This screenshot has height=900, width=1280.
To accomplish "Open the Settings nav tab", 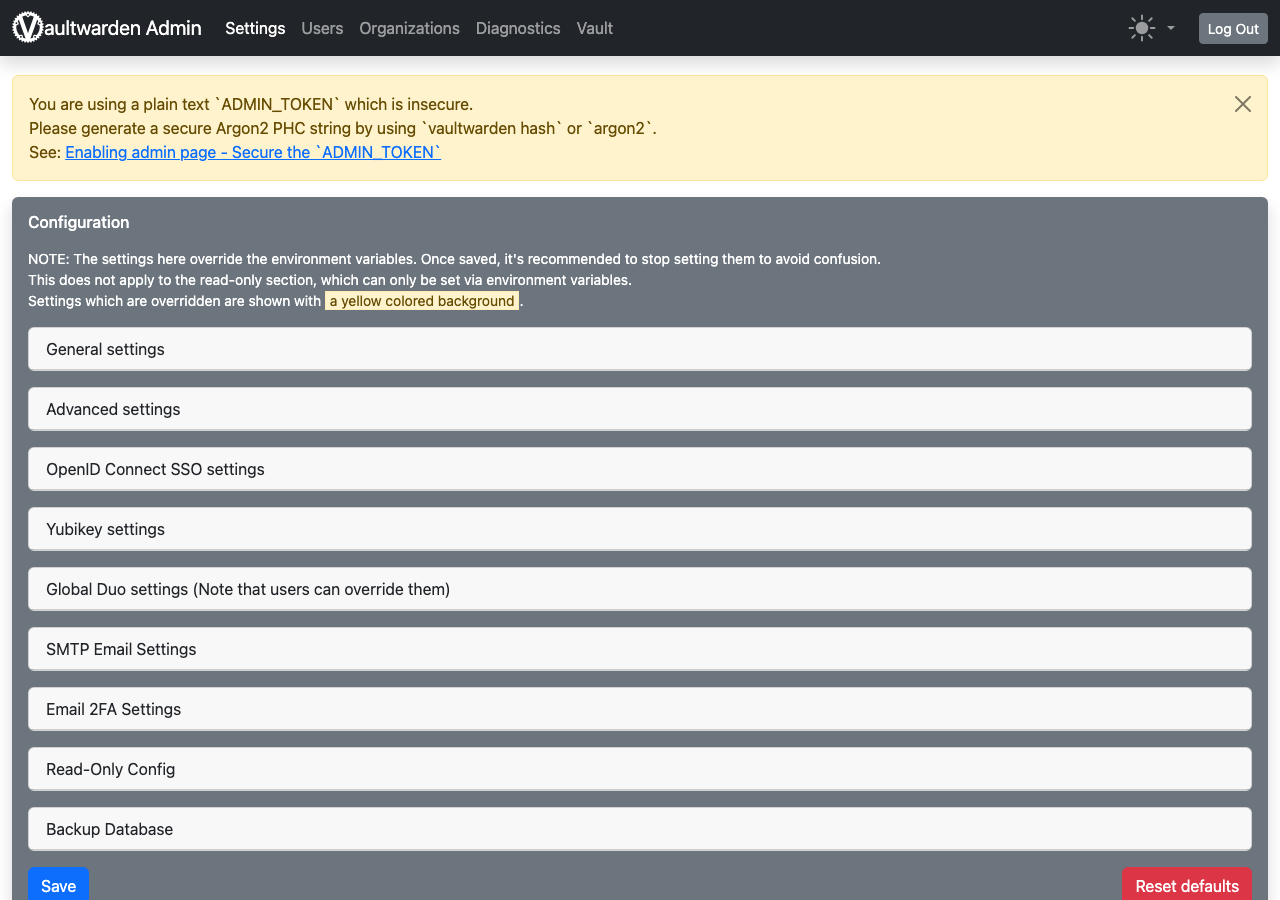I will tap(255, 28).
